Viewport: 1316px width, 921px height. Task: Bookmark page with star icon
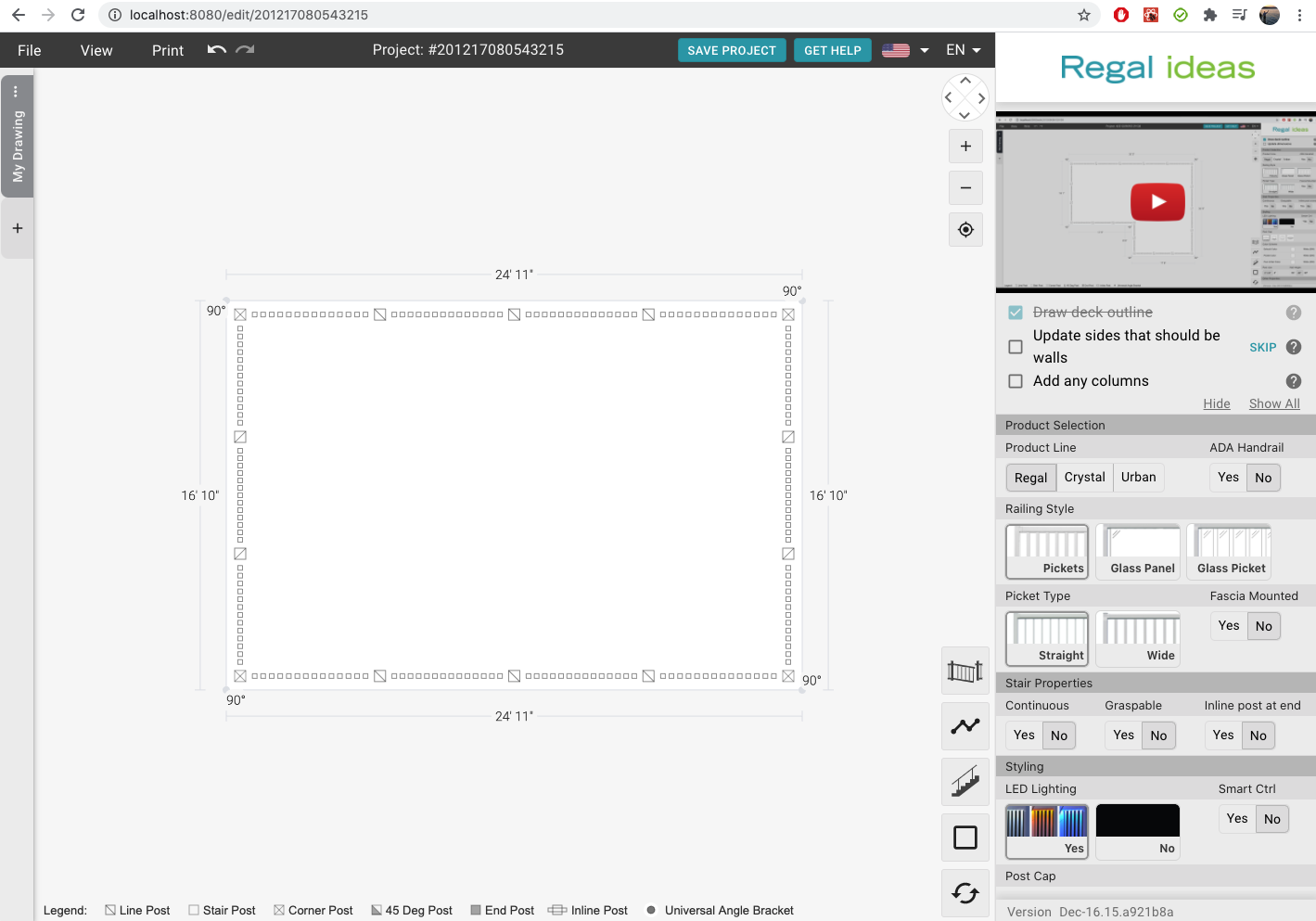tap(1084, 15)
